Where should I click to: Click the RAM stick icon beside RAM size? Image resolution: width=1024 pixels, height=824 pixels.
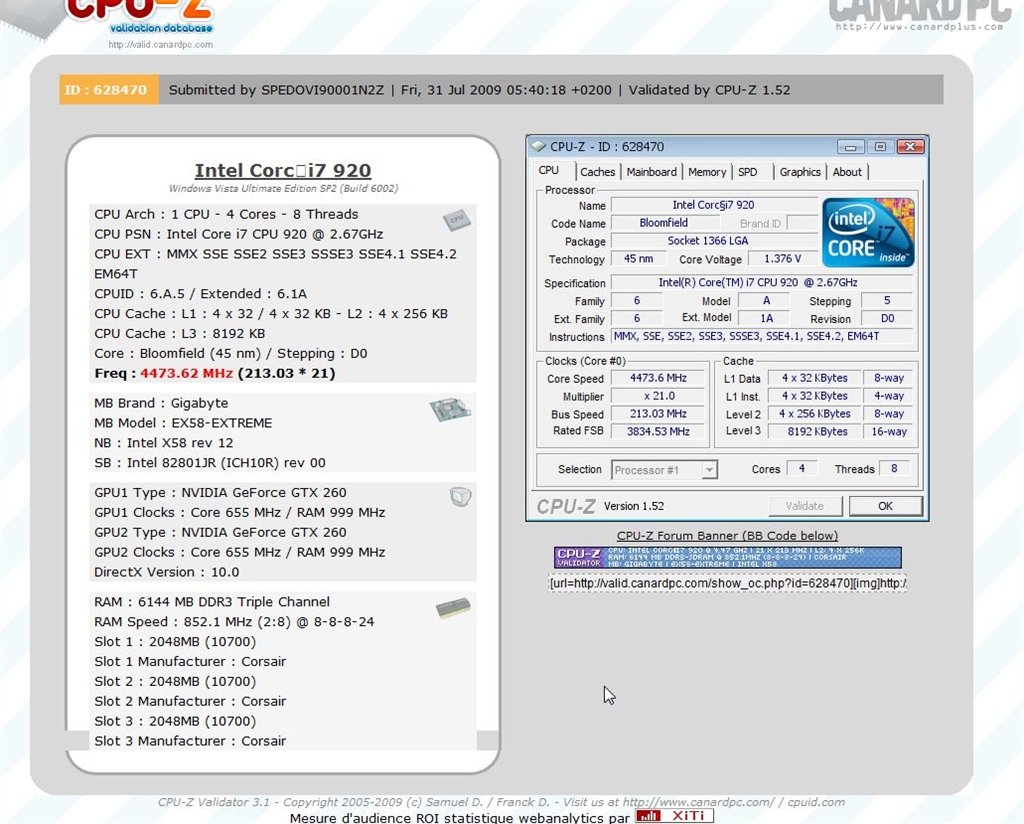tap(453, 608)
